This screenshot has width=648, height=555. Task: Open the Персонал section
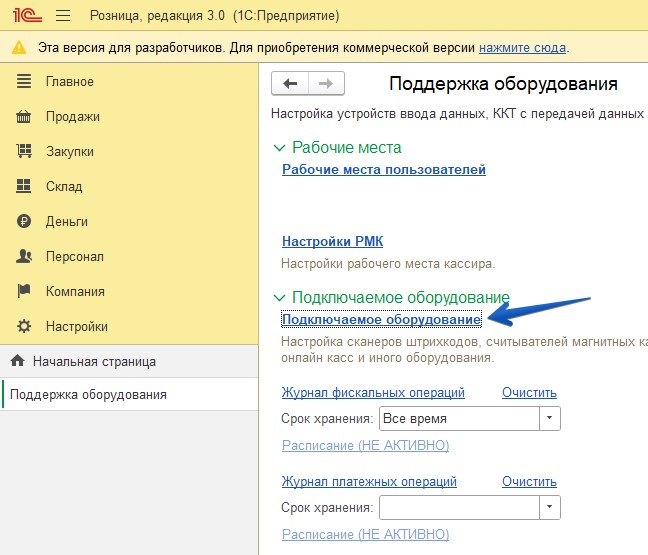point(74,256)
